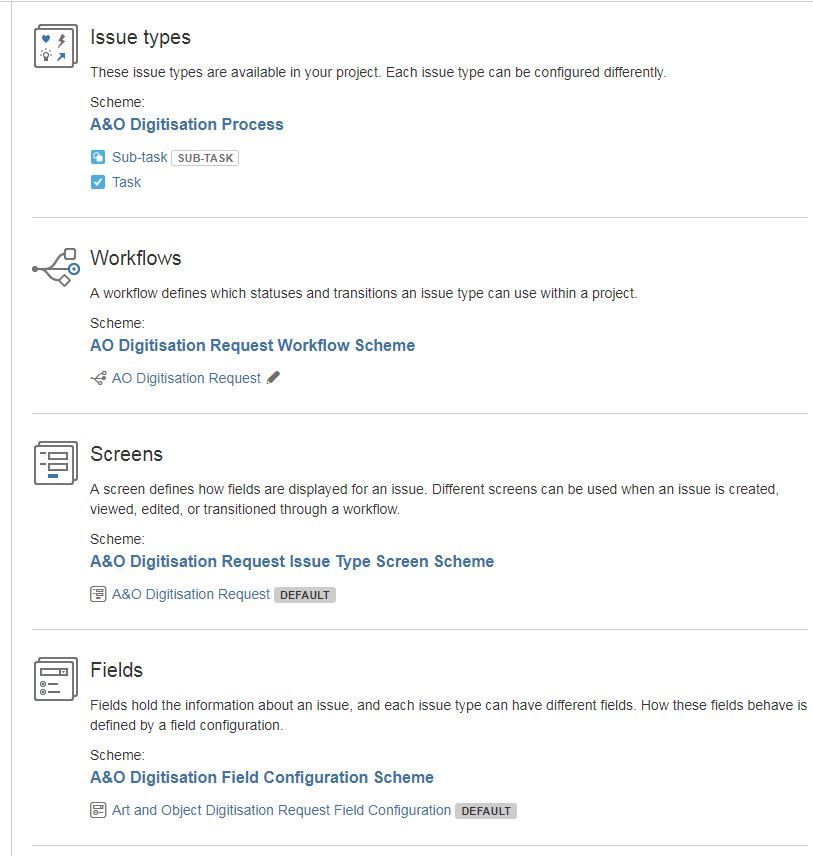Click the Task checkmark icon
This screenshot has width=813, height=856.
[x=98, y=182]
